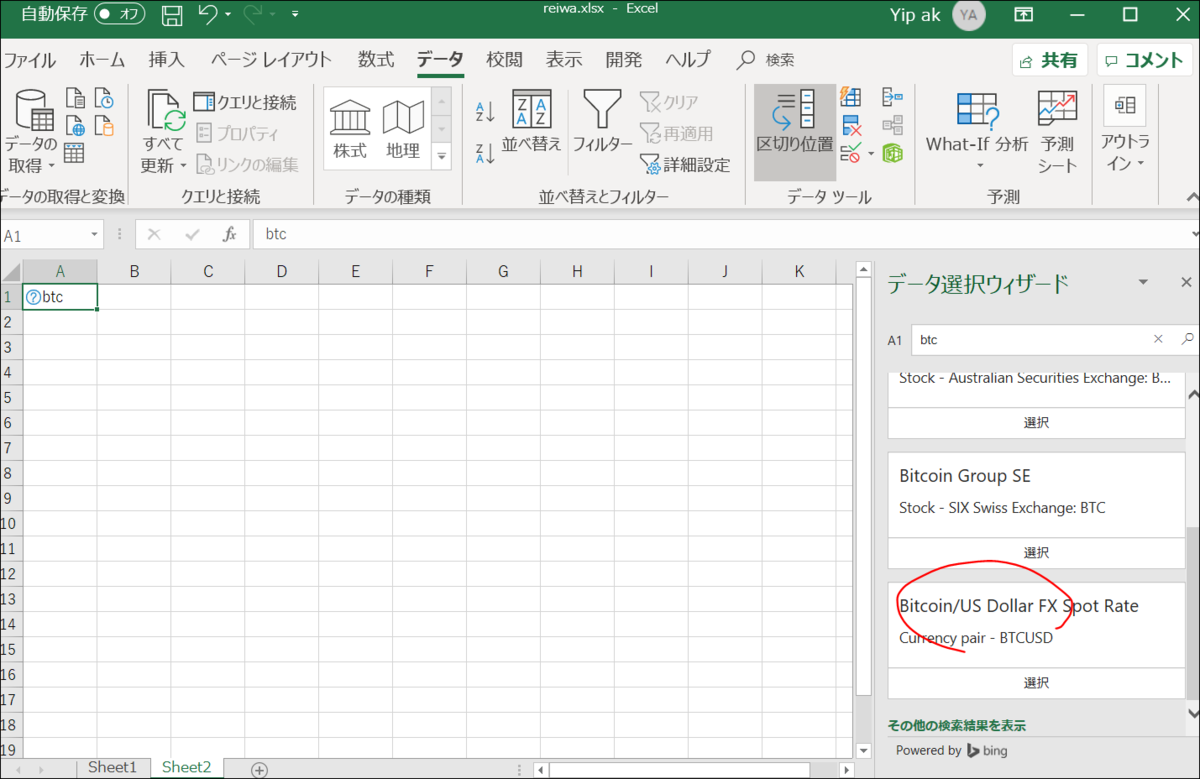The height and width of the screenshot is (779, 1200).
Task: Click the Manage Data Model green icon
Action: pyautogui.click(x=893, y=153)
